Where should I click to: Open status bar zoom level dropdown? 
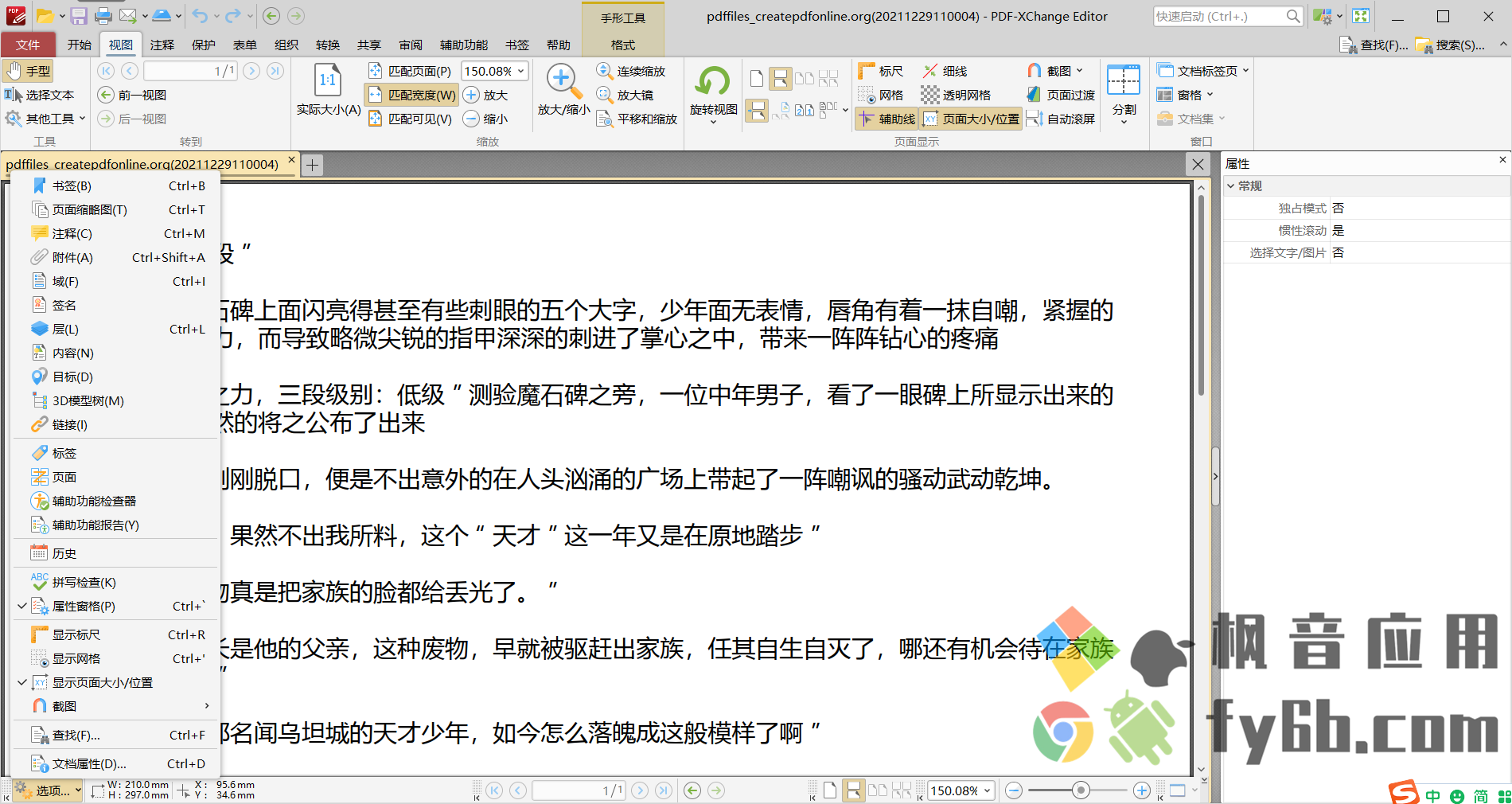coord(988,790)
